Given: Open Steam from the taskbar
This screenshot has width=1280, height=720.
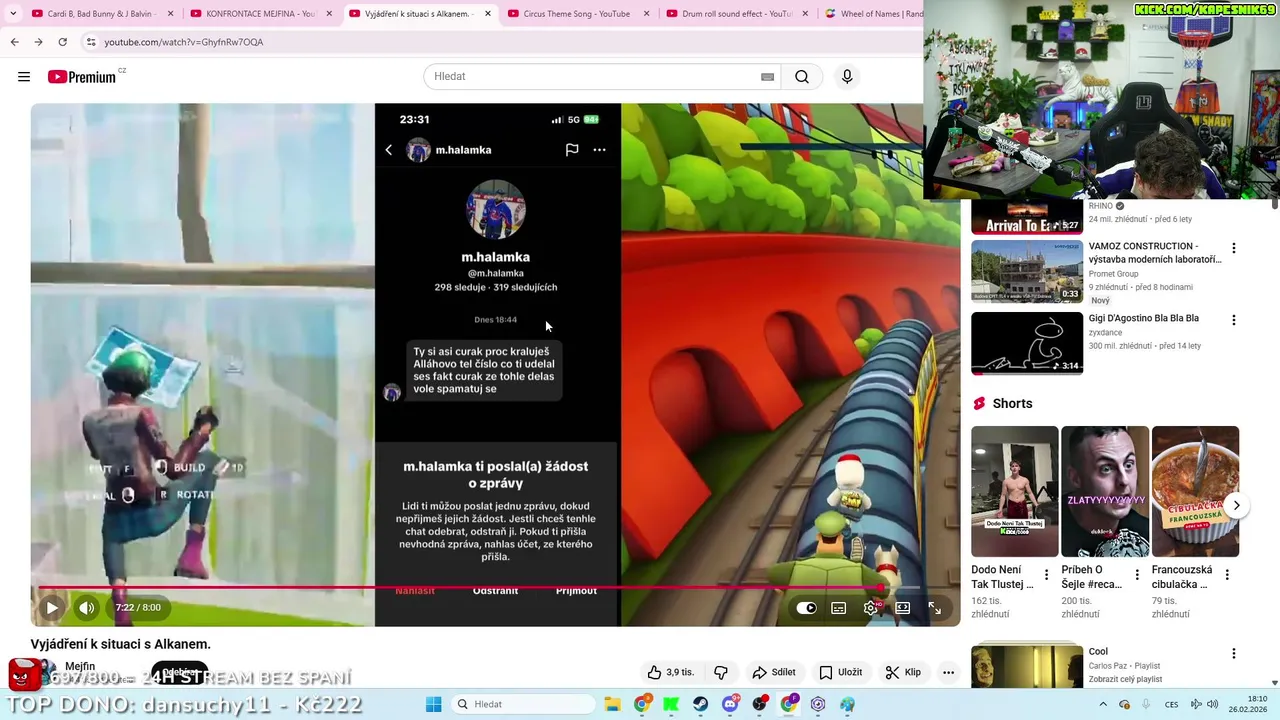Looking at the screenshot, I should [700, 704].
